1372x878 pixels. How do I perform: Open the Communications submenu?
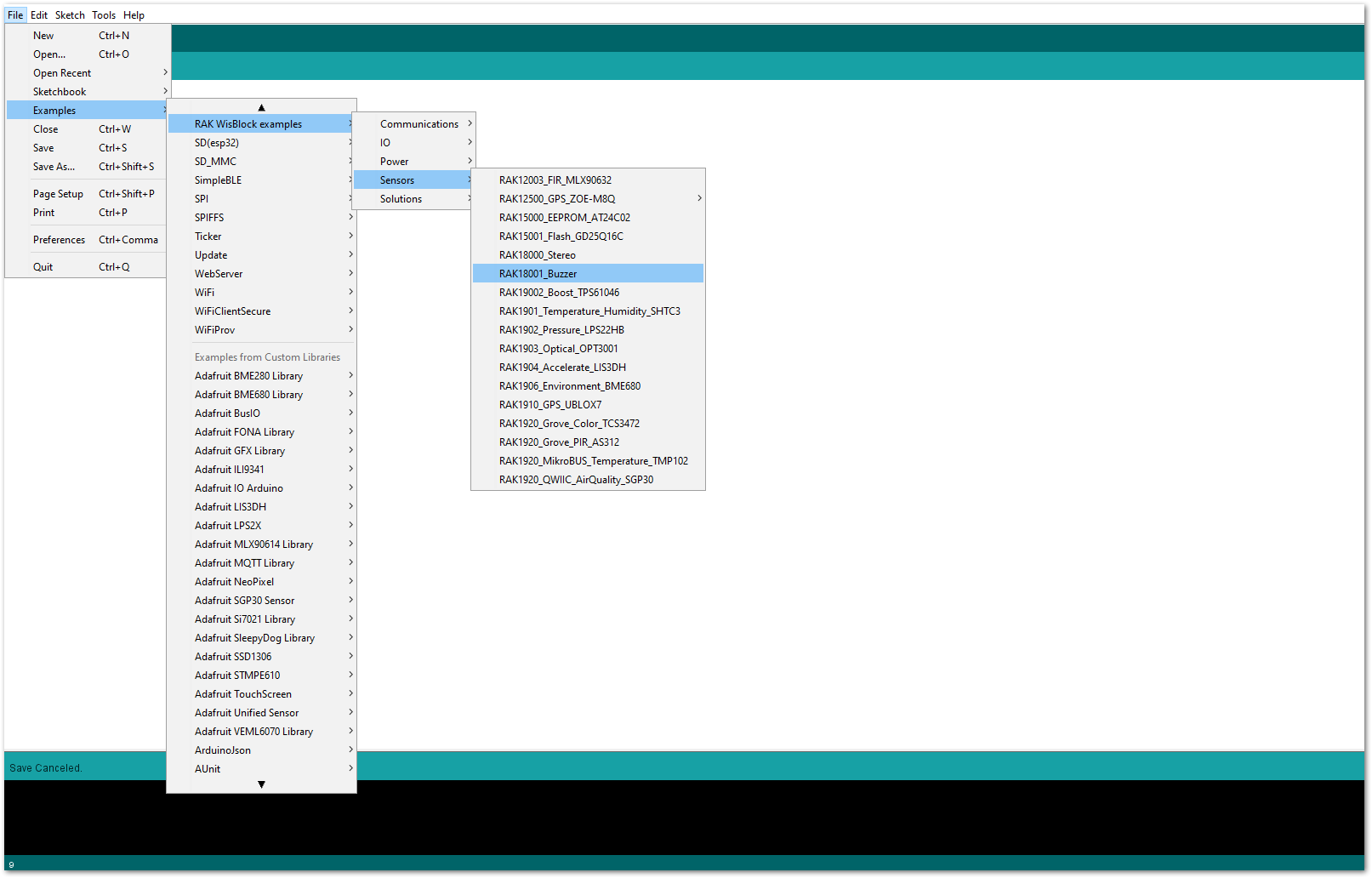click(414, 124)
